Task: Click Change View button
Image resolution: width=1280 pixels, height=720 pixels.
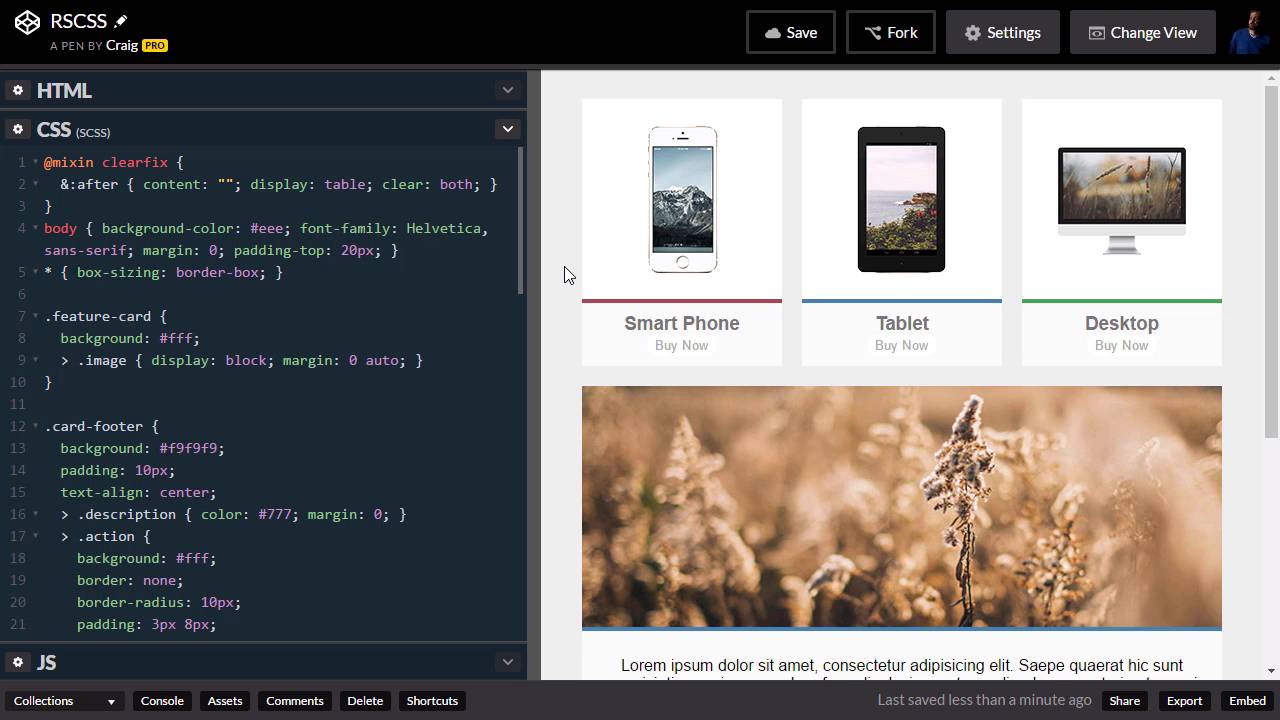Action: (x=1142, y=33)
